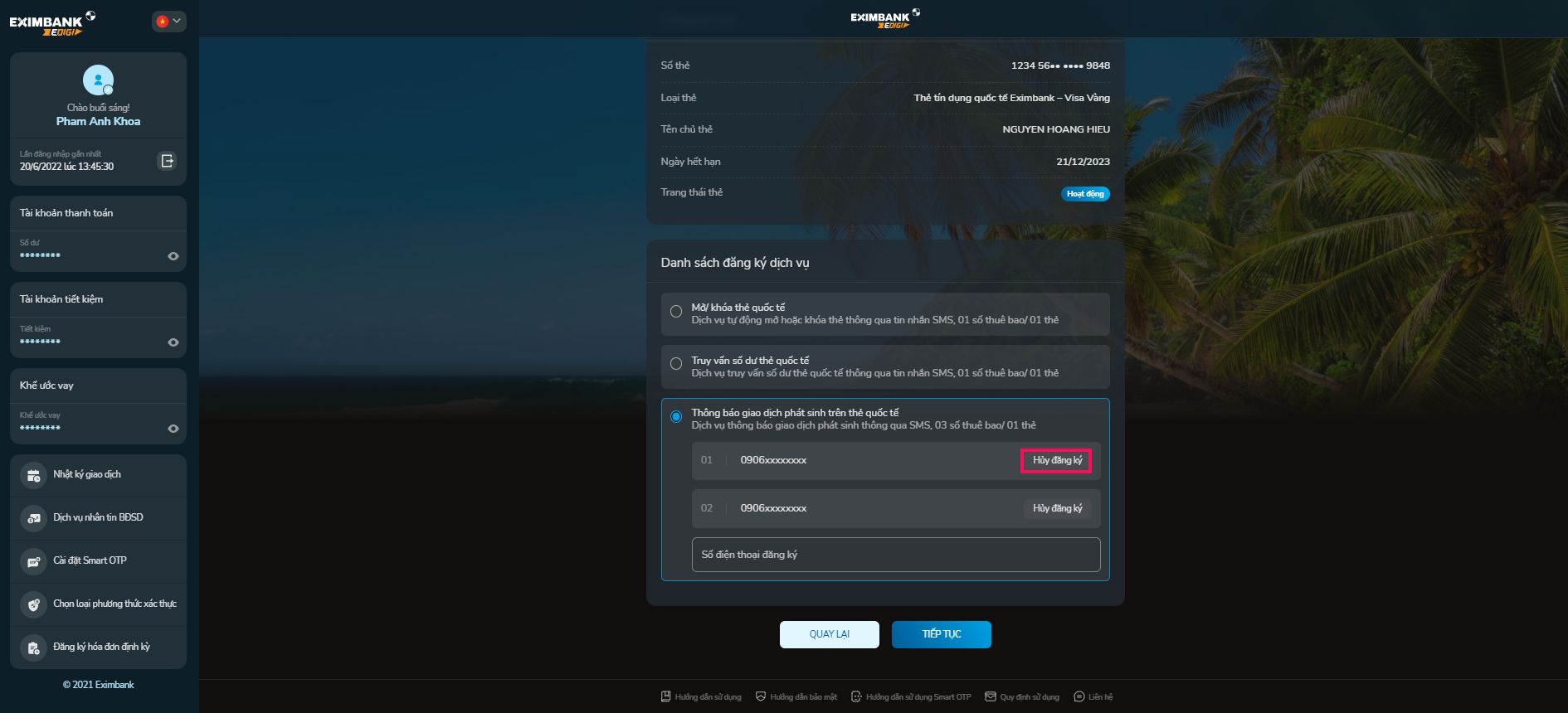Open Dịch vụ nhắn tin BĐSD icon
This screenshot has height=713, width=1568.
click(33, 518)
